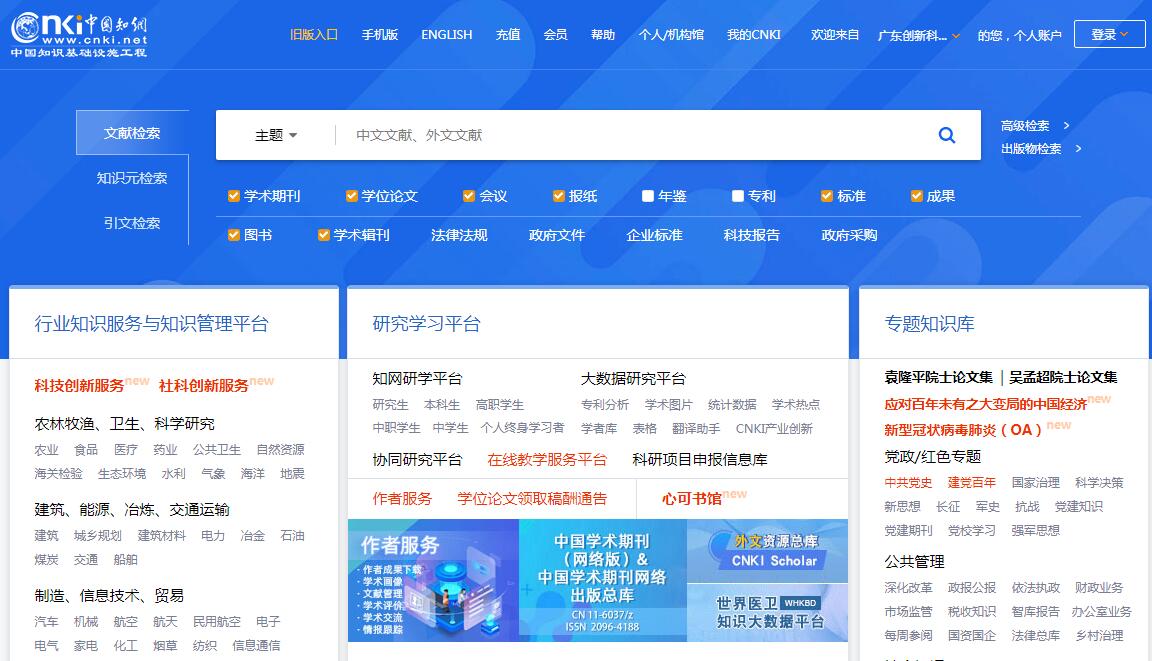Open 科研项目申报信息库 link
The width and height of the screenshot is (1152, 661).
tap(700, 460)
